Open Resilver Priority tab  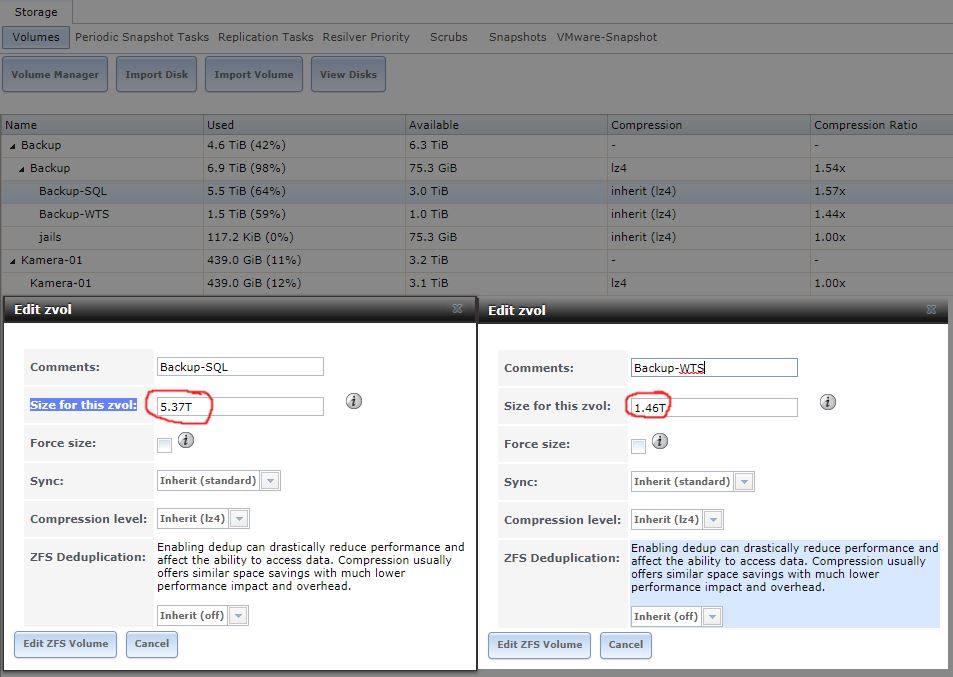pos(366,37)
